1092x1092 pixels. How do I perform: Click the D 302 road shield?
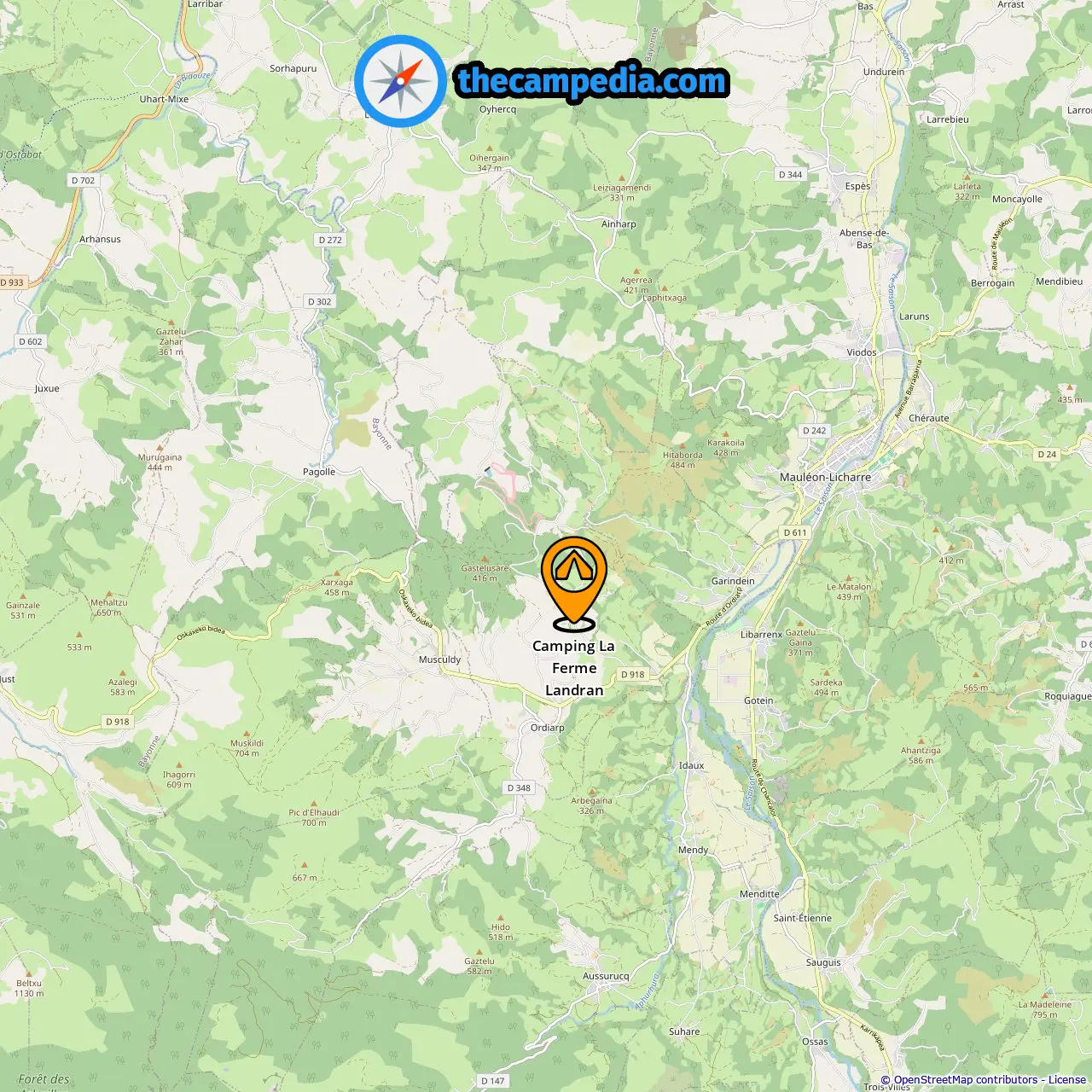pos(319,301)
